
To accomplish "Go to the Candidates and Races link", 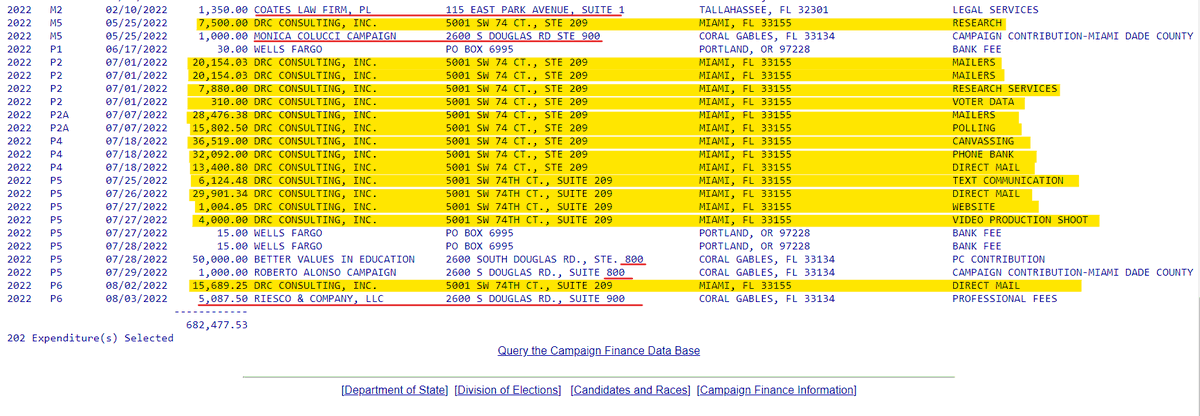I will click(x=632, y=390).
